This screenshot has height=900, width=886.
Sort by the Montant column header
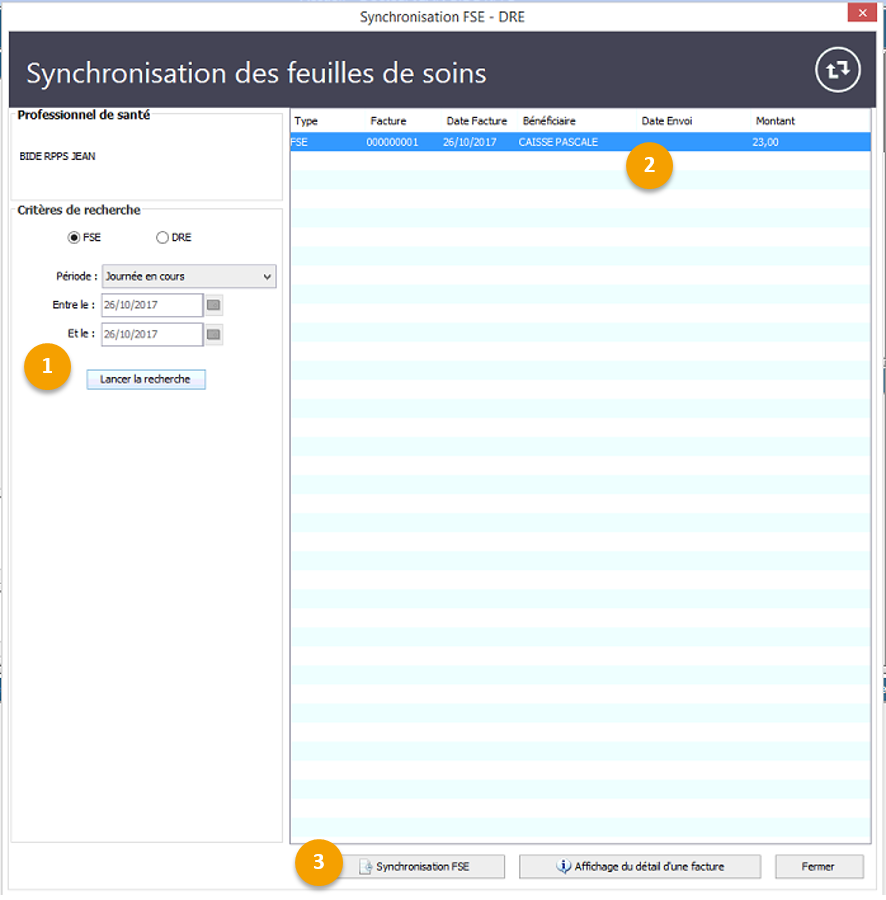[775, 121]
